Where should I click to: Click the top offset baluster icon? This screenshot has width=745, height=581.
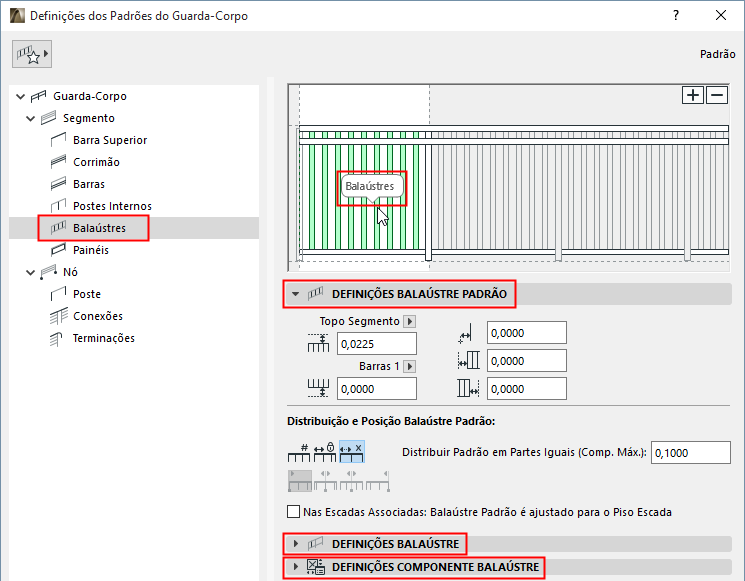click(x=318, y=343)
